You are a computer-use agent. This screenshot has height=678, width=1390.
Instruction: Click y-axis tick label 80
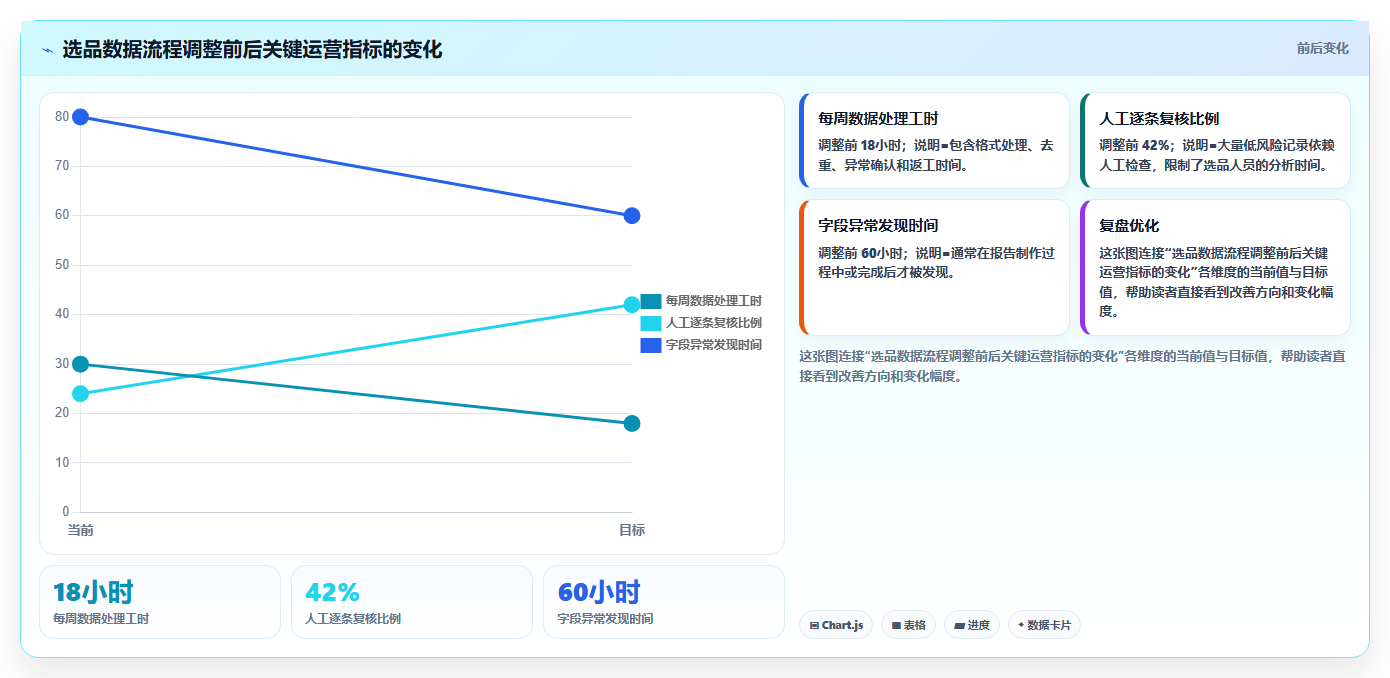[x=62, y=117]
